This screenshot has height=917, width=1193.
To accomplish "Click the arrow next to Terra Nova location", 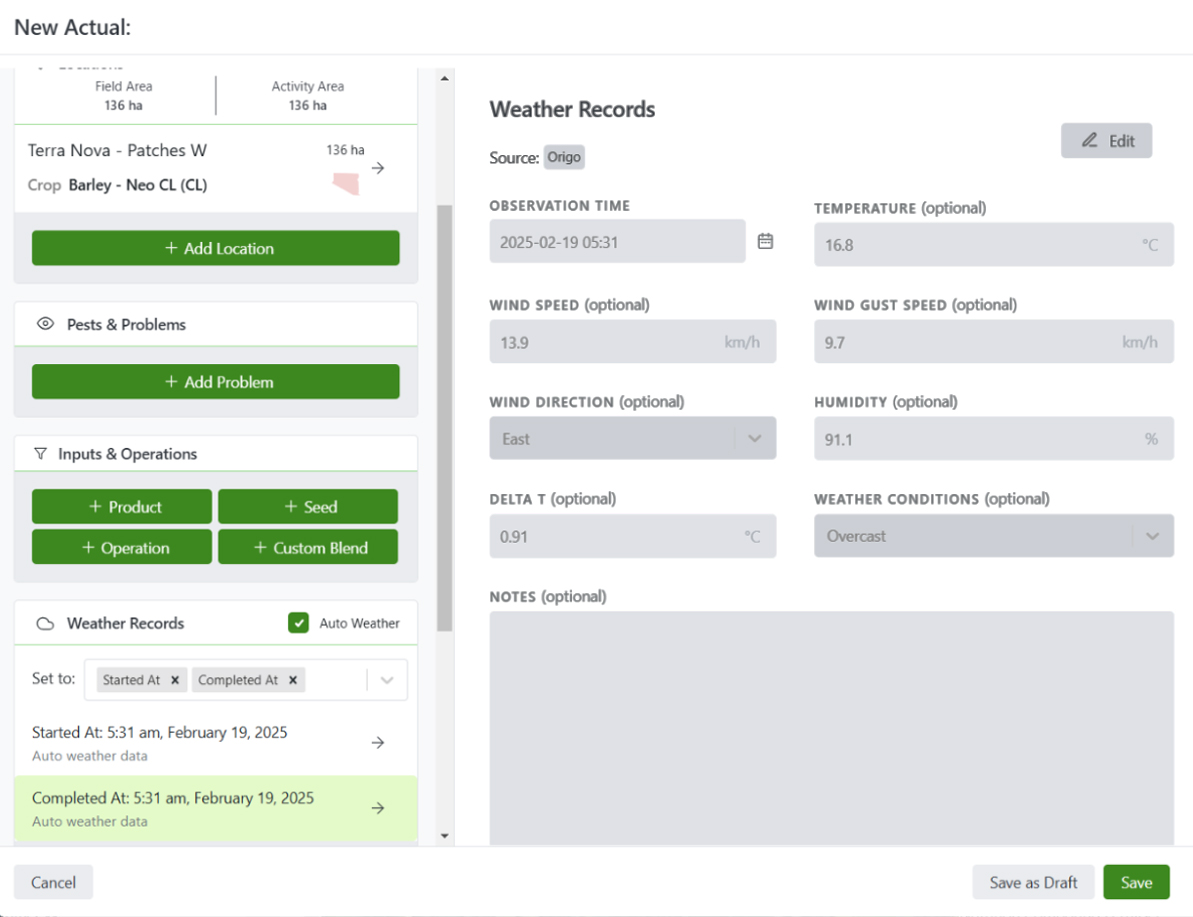I will pos(378,168).
